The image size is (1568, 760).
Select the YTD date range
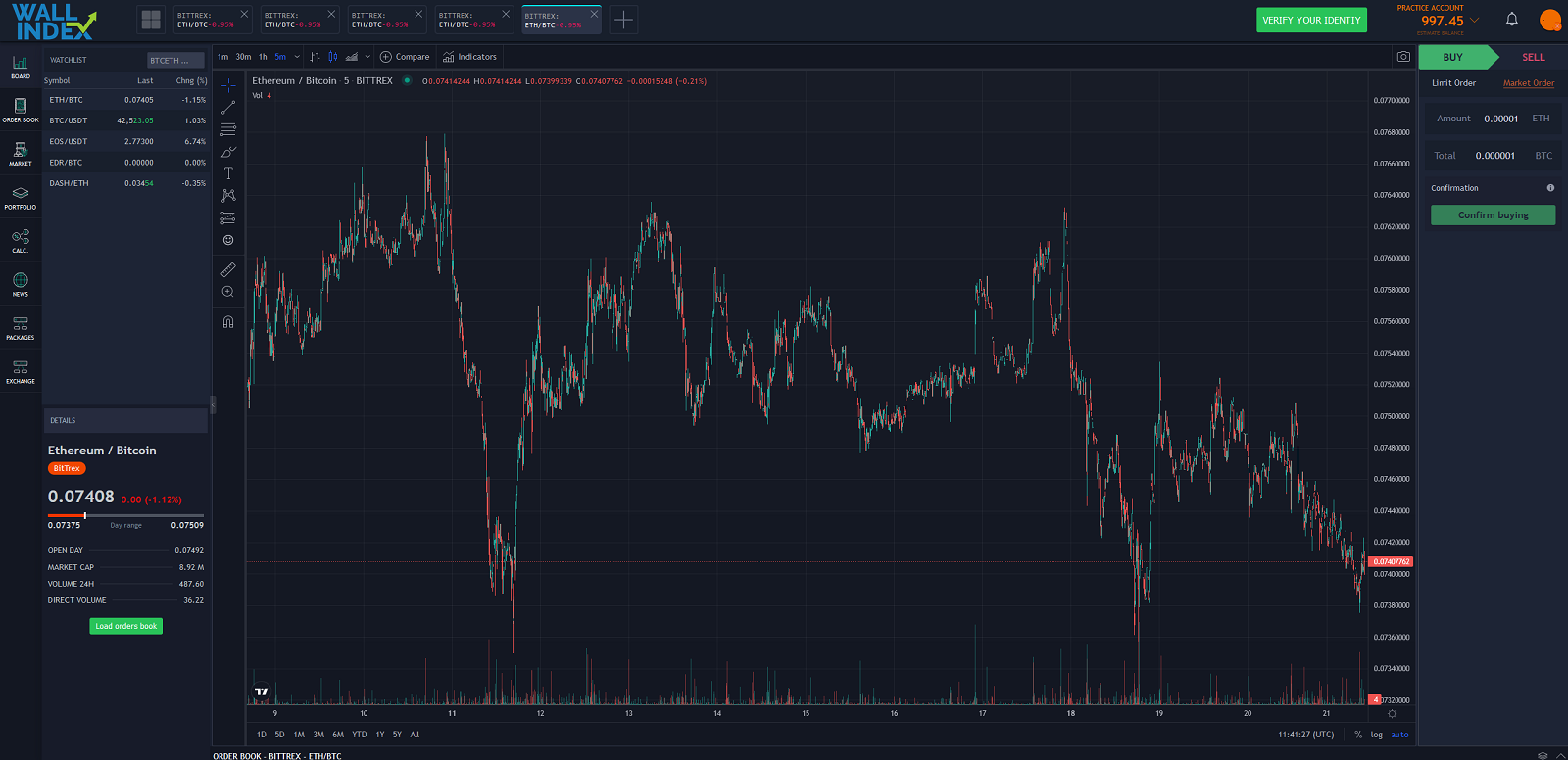click(360, 735)
